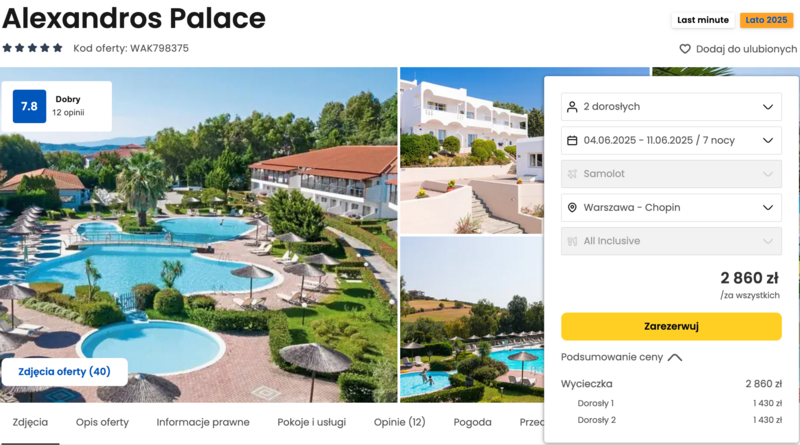Click the five-star hotel rating
This screenshot has width=800, height=445.
click(x=32, y=48)
